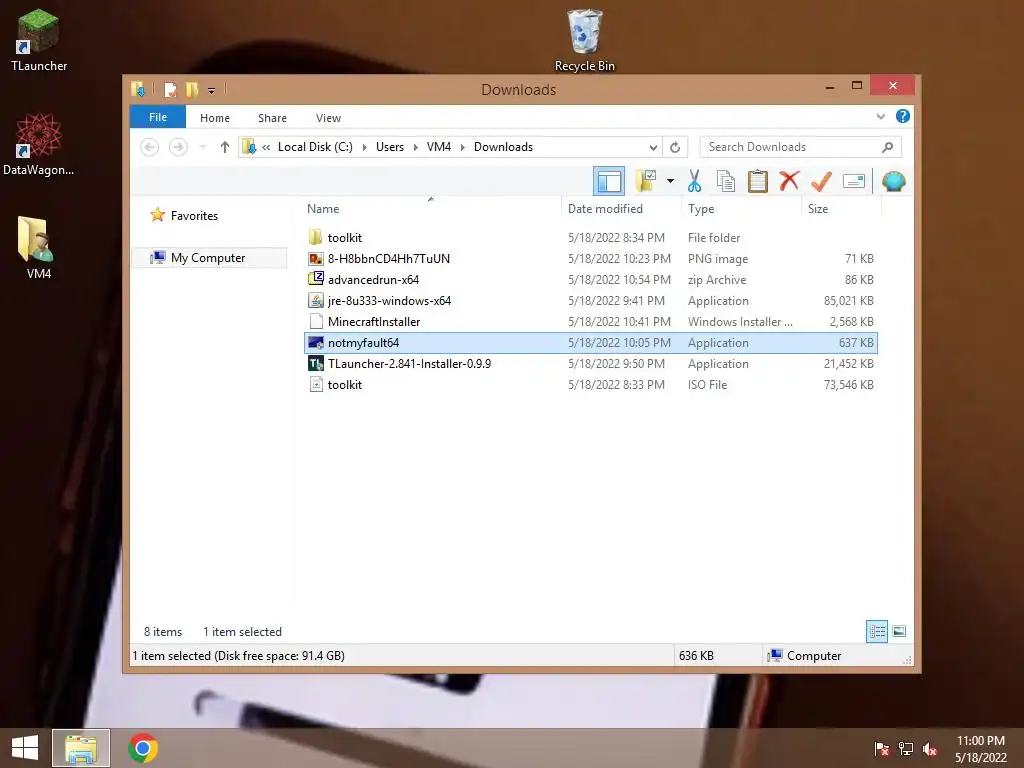Toggle the navigation pane button in toolbar
Screen dimensions: 1024x768
[x=609, y=181]
